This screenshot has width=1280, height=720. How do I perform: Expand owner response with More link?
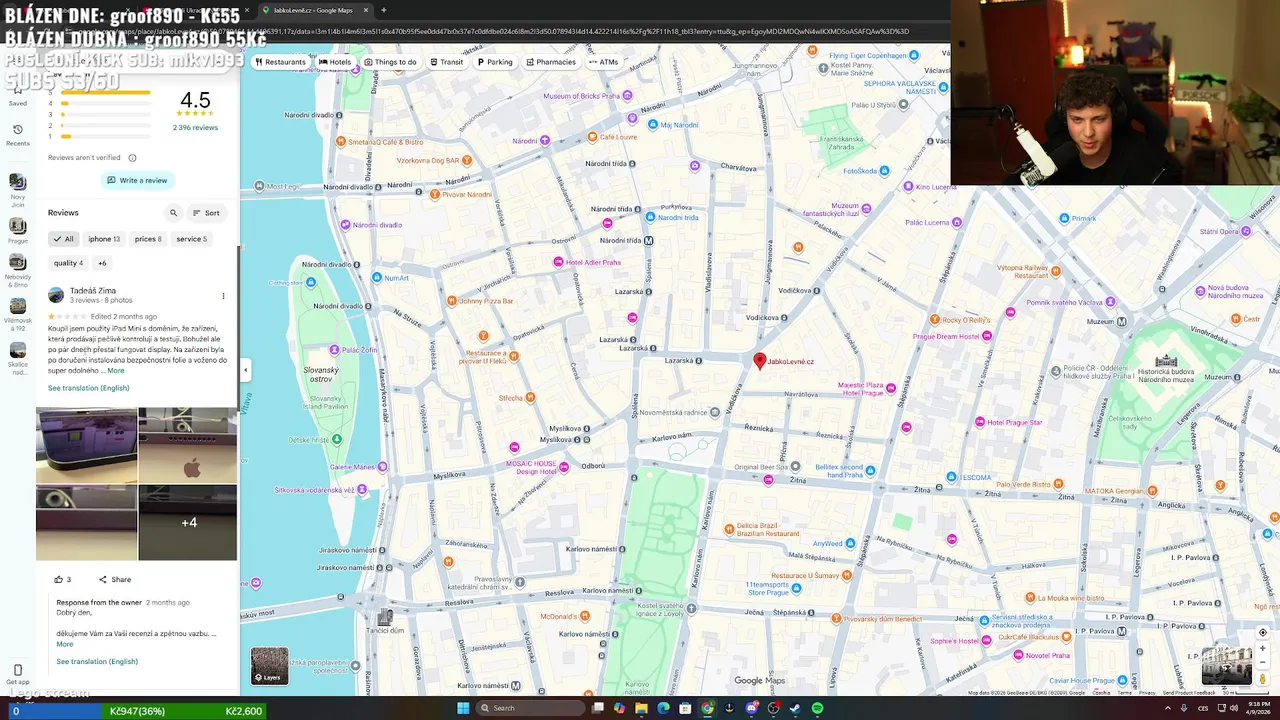coord(65,644)
